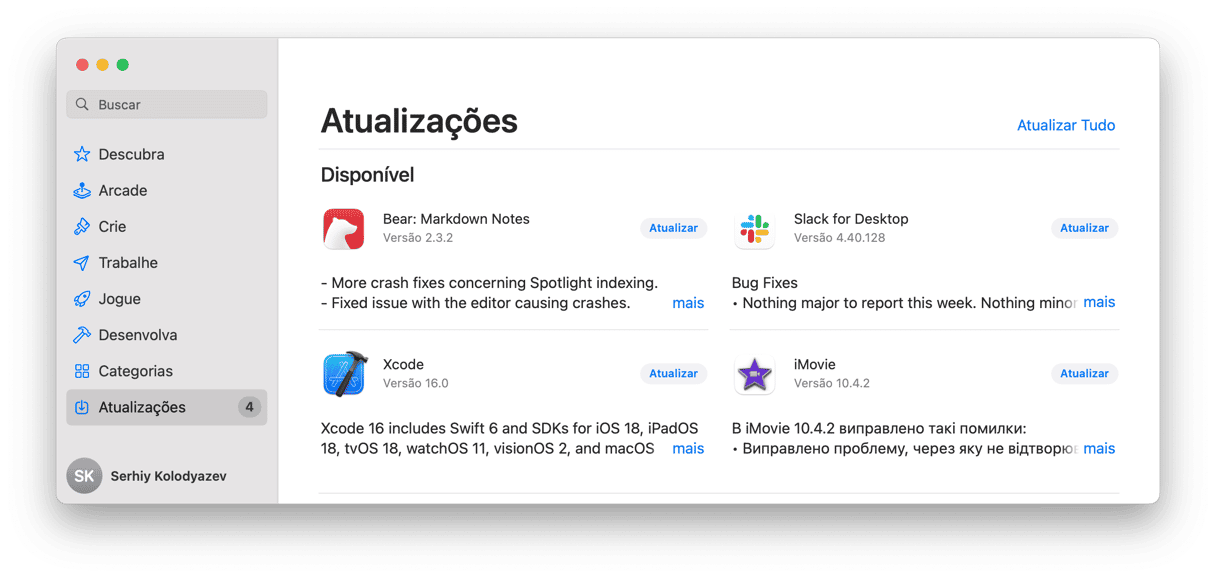Select the Descubra star icon in sidebar
1216x578 pixels.
click(82, 154)
